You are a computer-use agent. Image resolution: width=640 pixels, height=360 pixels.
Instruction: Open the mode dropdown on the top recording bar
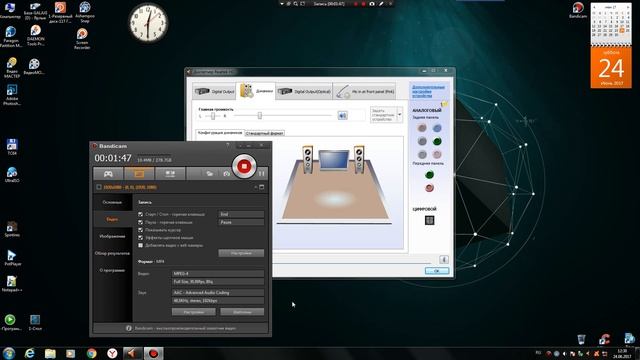(282, 4)
